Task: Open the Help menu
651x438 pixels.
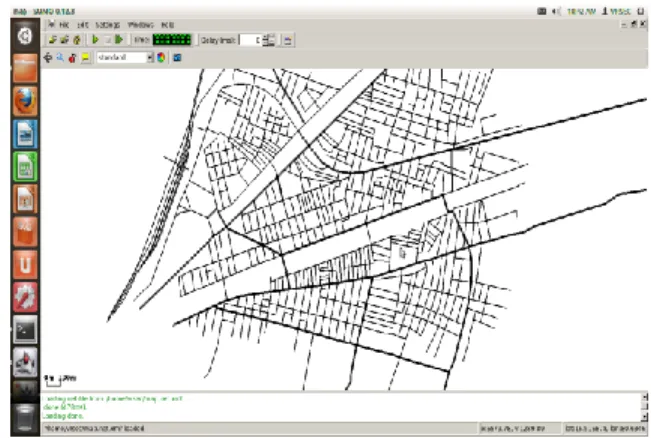Action: [167, 25]
